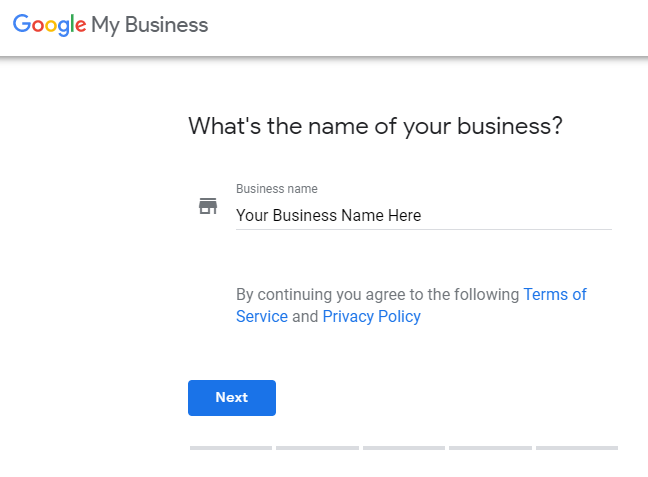The height and width of the screenshot is (477, 648).
Task: Focus the Business name input field
Action: pyautogui.click(x=424, y=215)
